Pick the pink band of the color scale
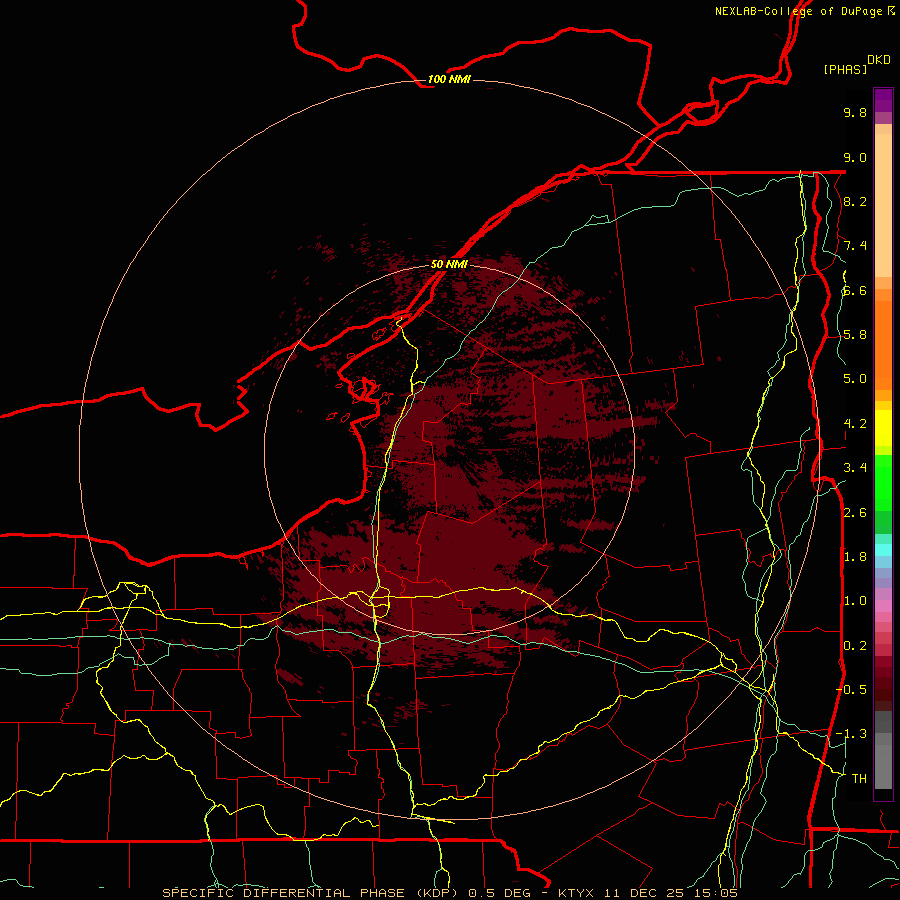 [x=883, y=606]
